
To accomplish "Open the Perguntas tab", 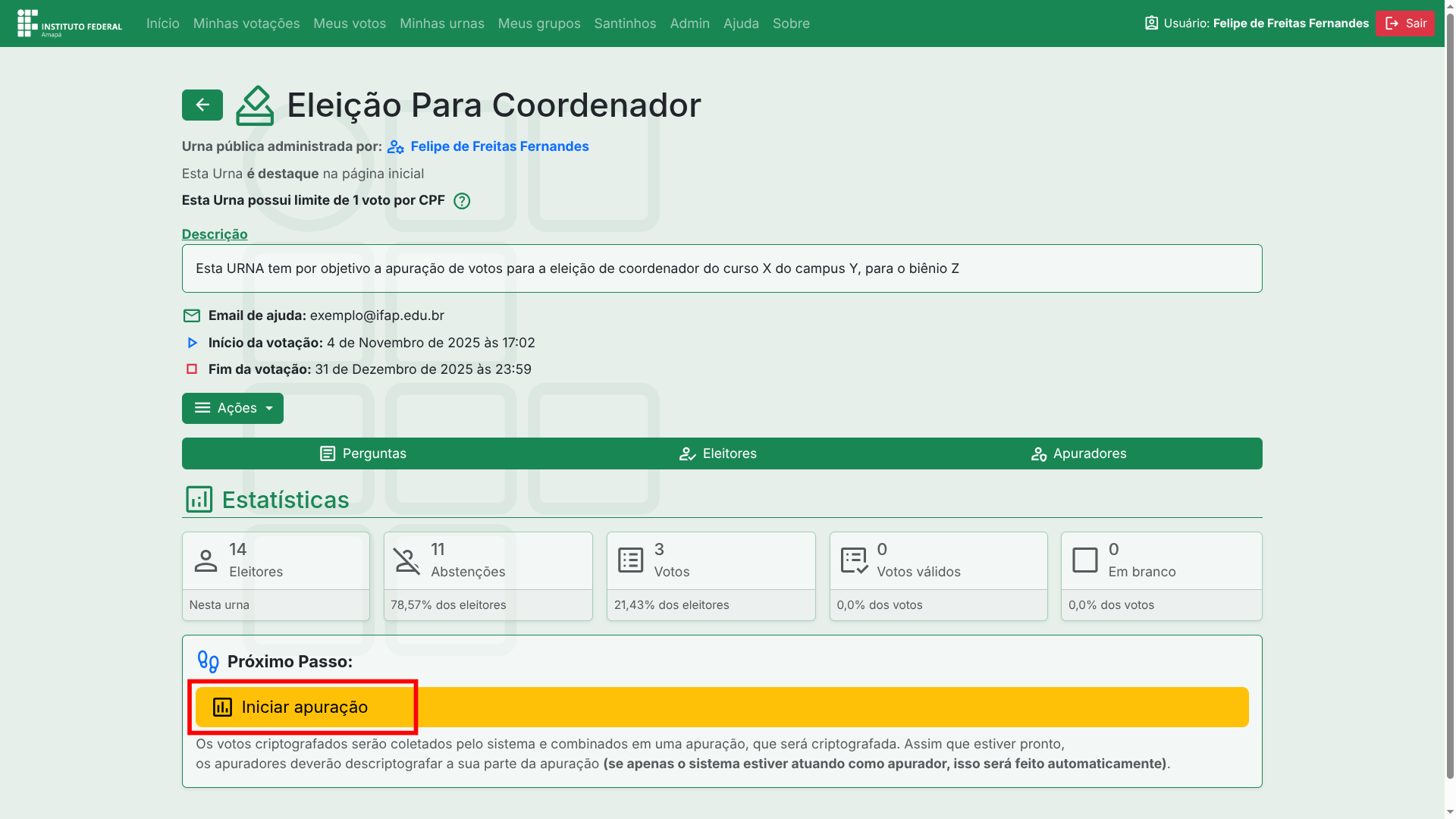I will pyautogui.click(x=362, y=453).
